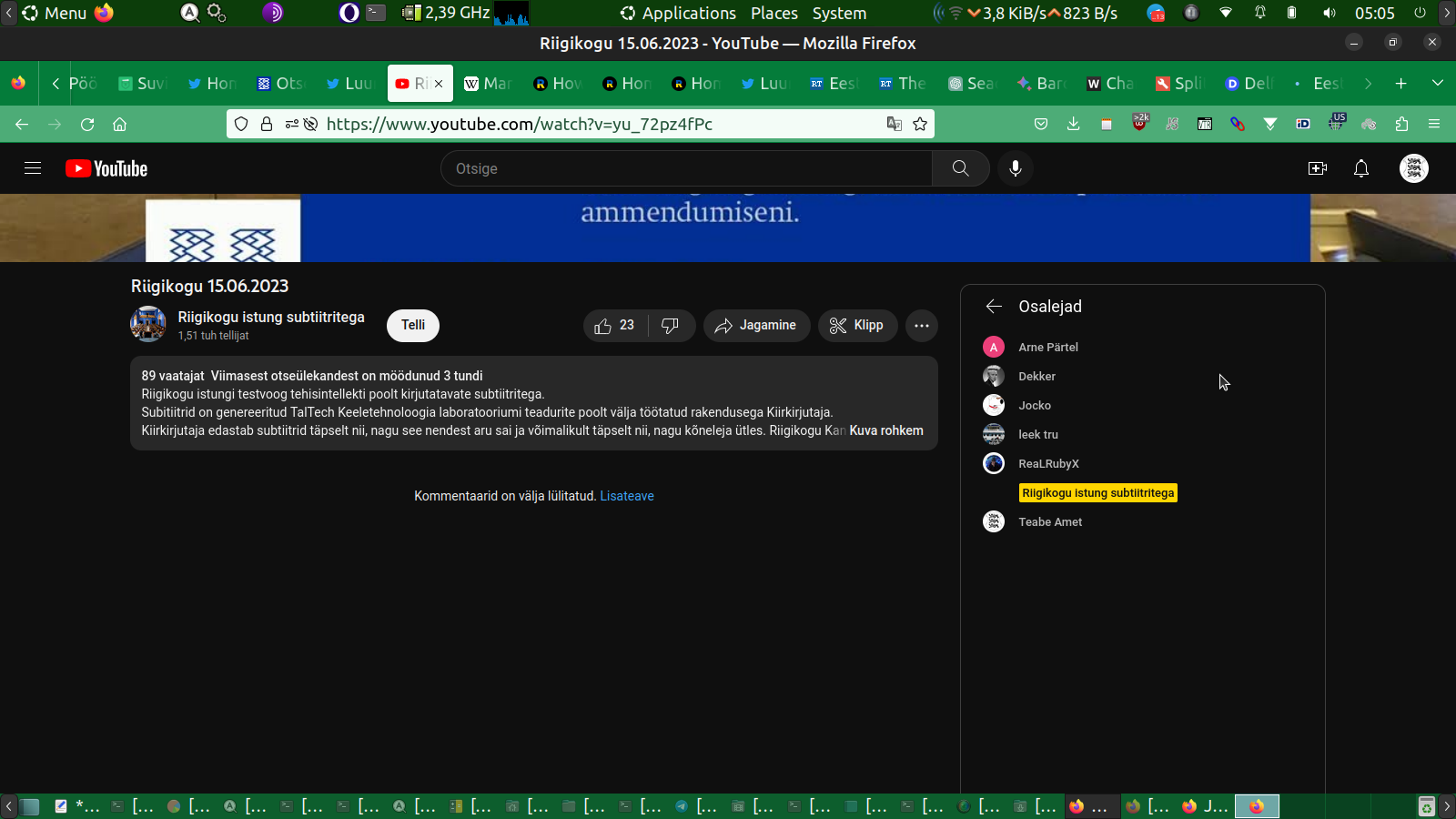
Task: Start voice search with microphone icon
Action: pos(1016,168)
